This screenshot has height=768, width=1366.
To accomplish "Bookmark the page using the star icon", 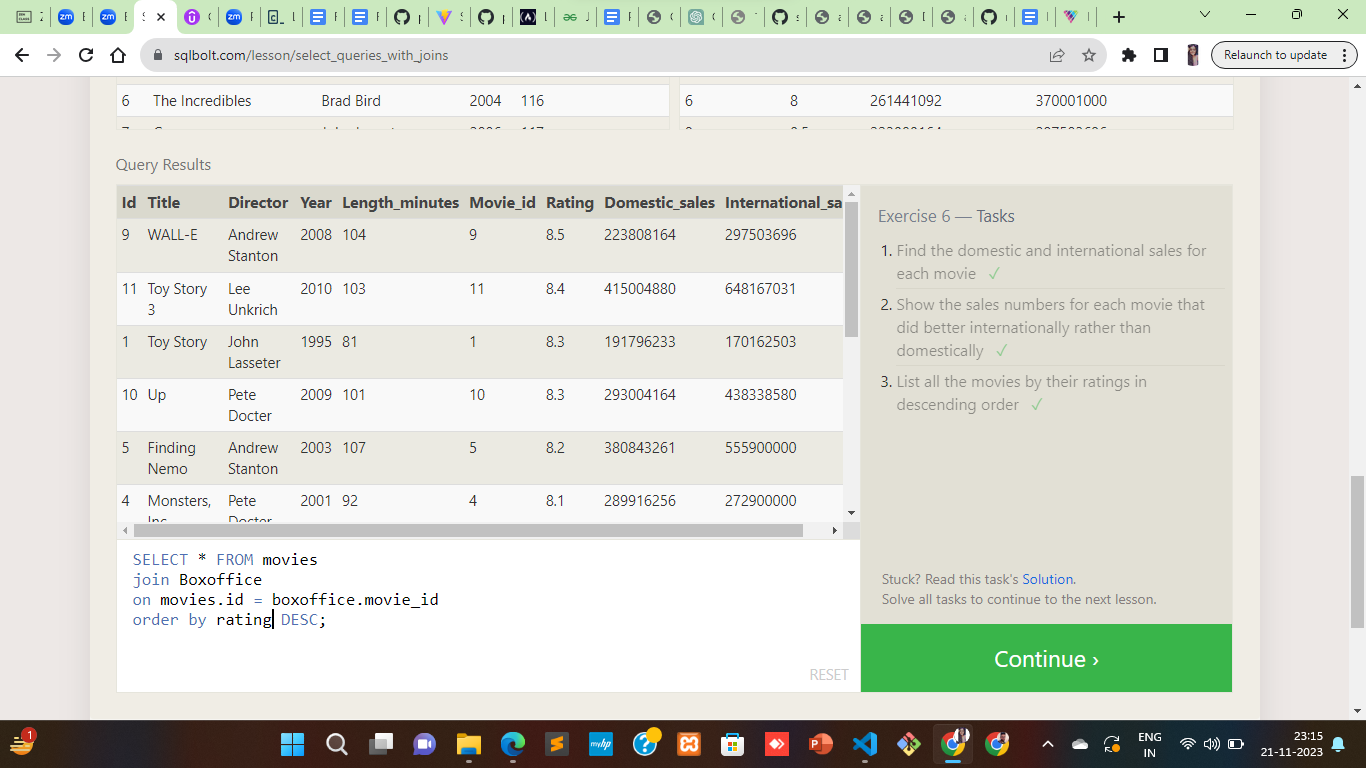I will (x=1090, y=55).
